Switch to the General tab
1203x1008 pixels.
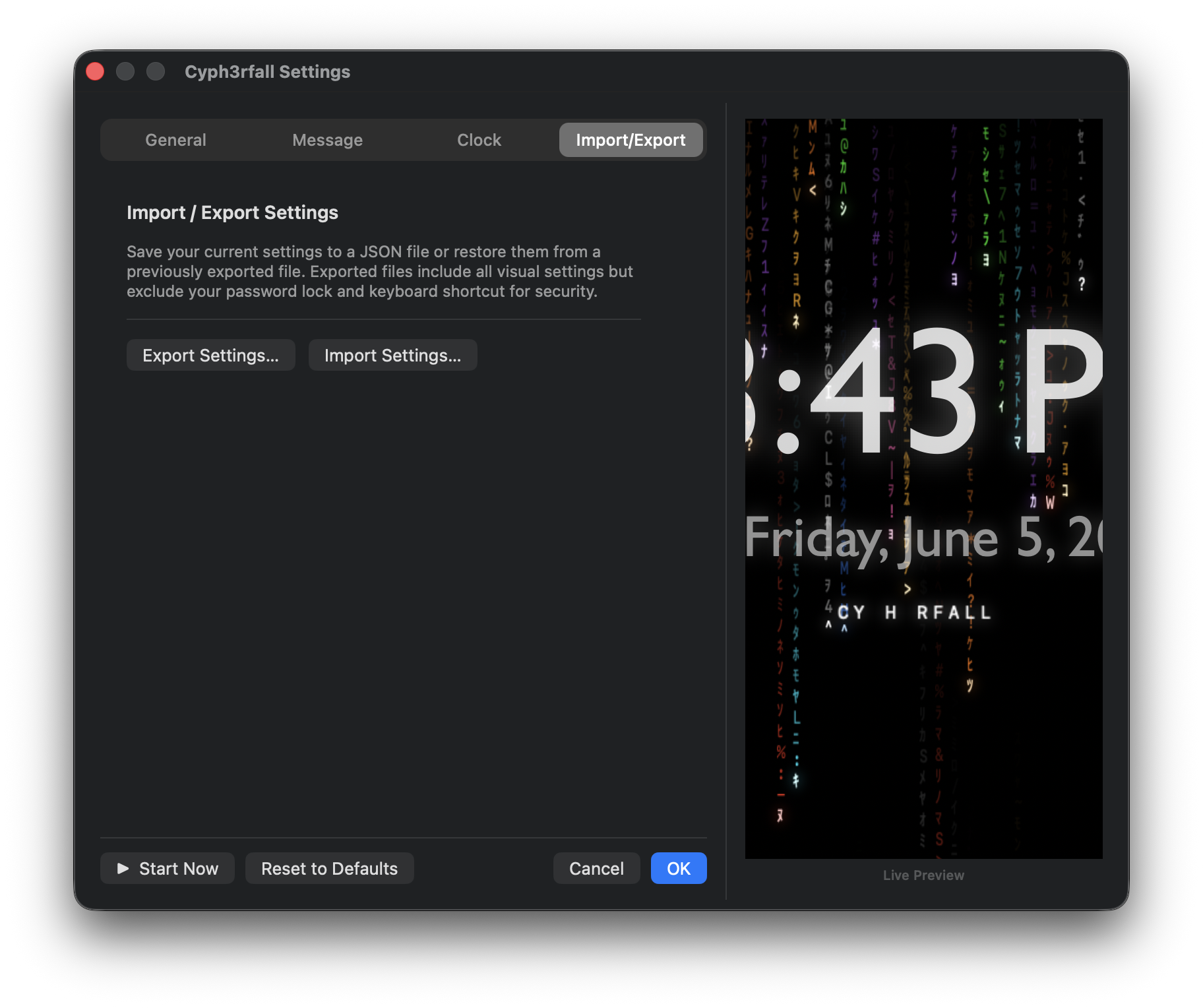pos(175,140)
